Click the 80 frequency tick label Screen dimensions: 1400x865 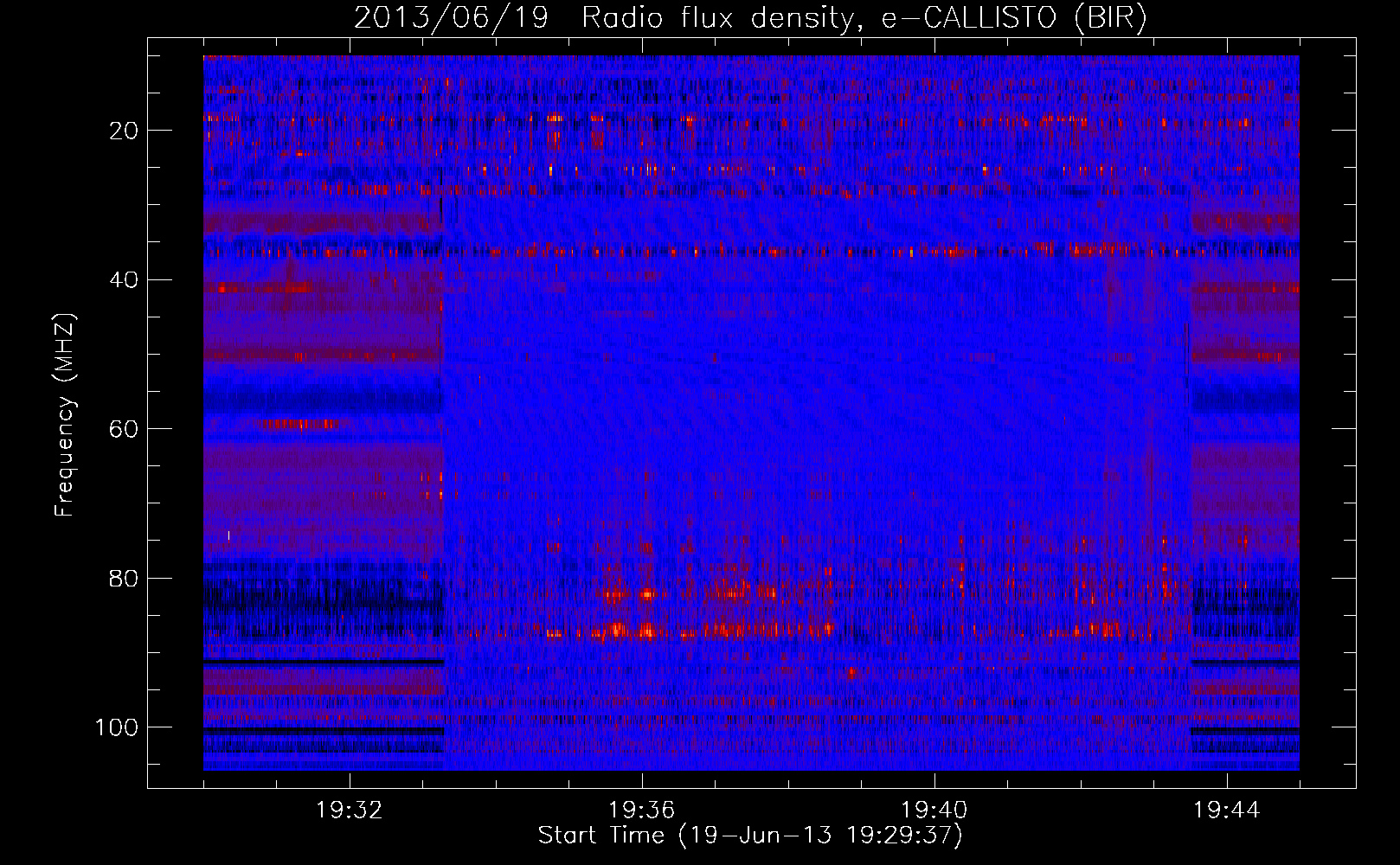pyautogui.click(x=125, y=578)
